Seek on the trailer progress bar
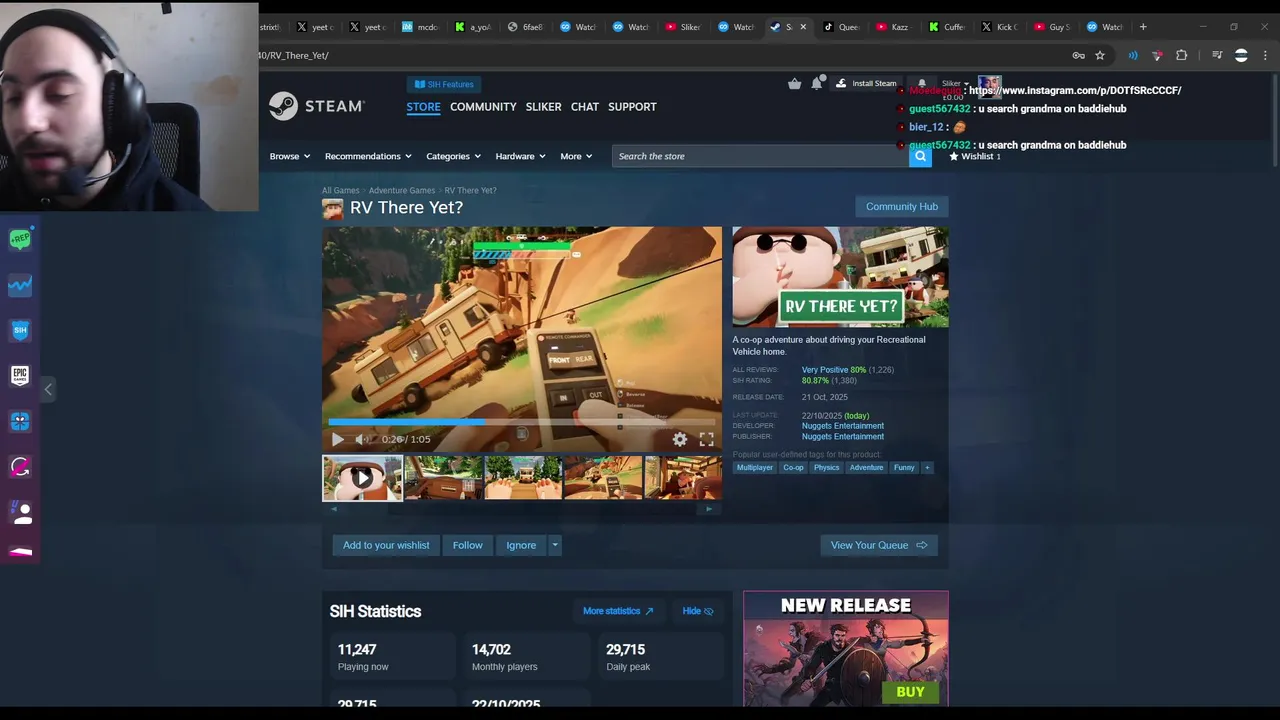The width and height of the screenshot is (1280, 720). 521,422
